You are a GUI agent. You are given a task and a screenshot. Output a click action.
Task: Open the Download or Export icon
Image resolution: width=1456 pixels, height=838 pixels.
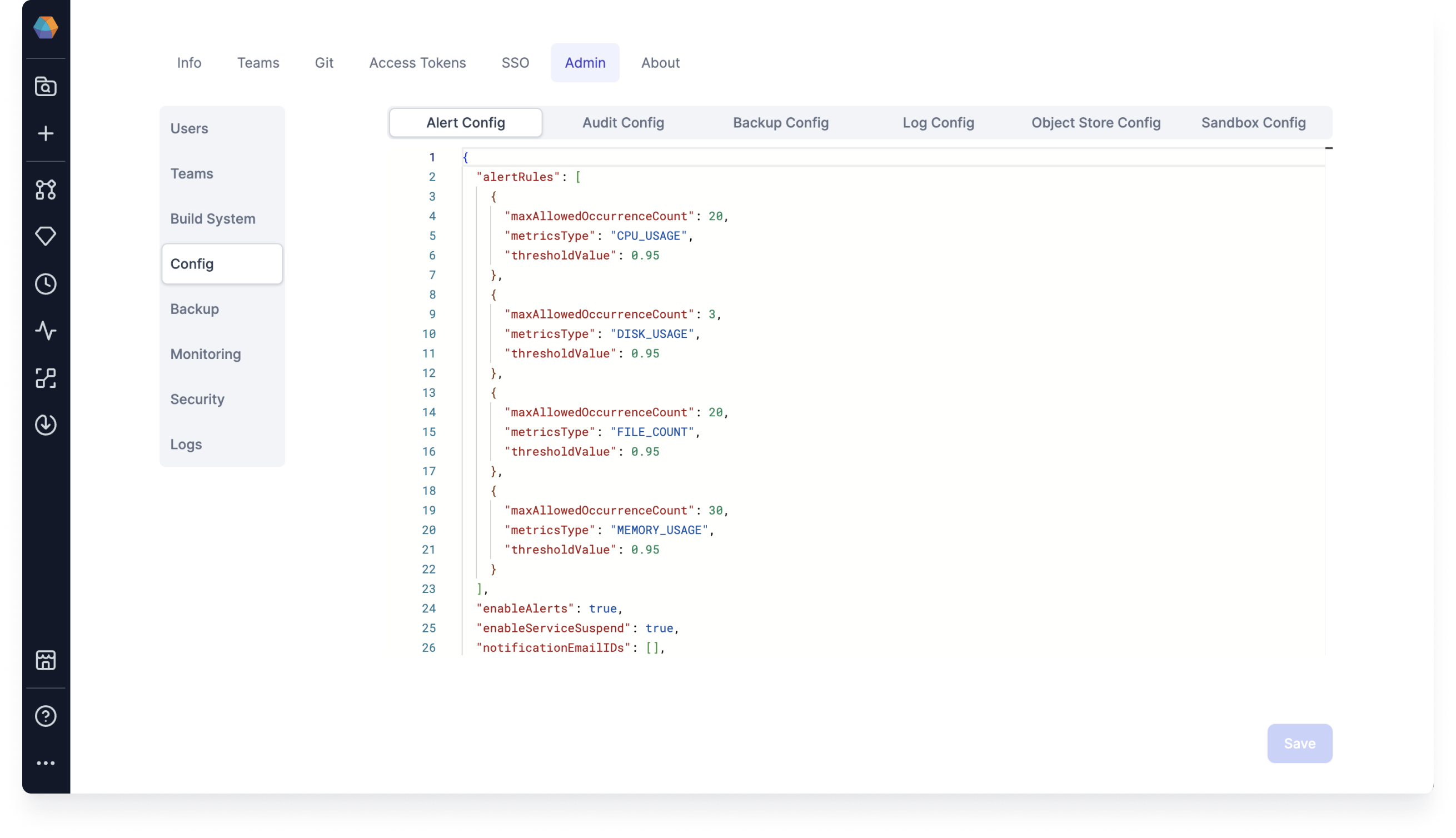(45, 424)
